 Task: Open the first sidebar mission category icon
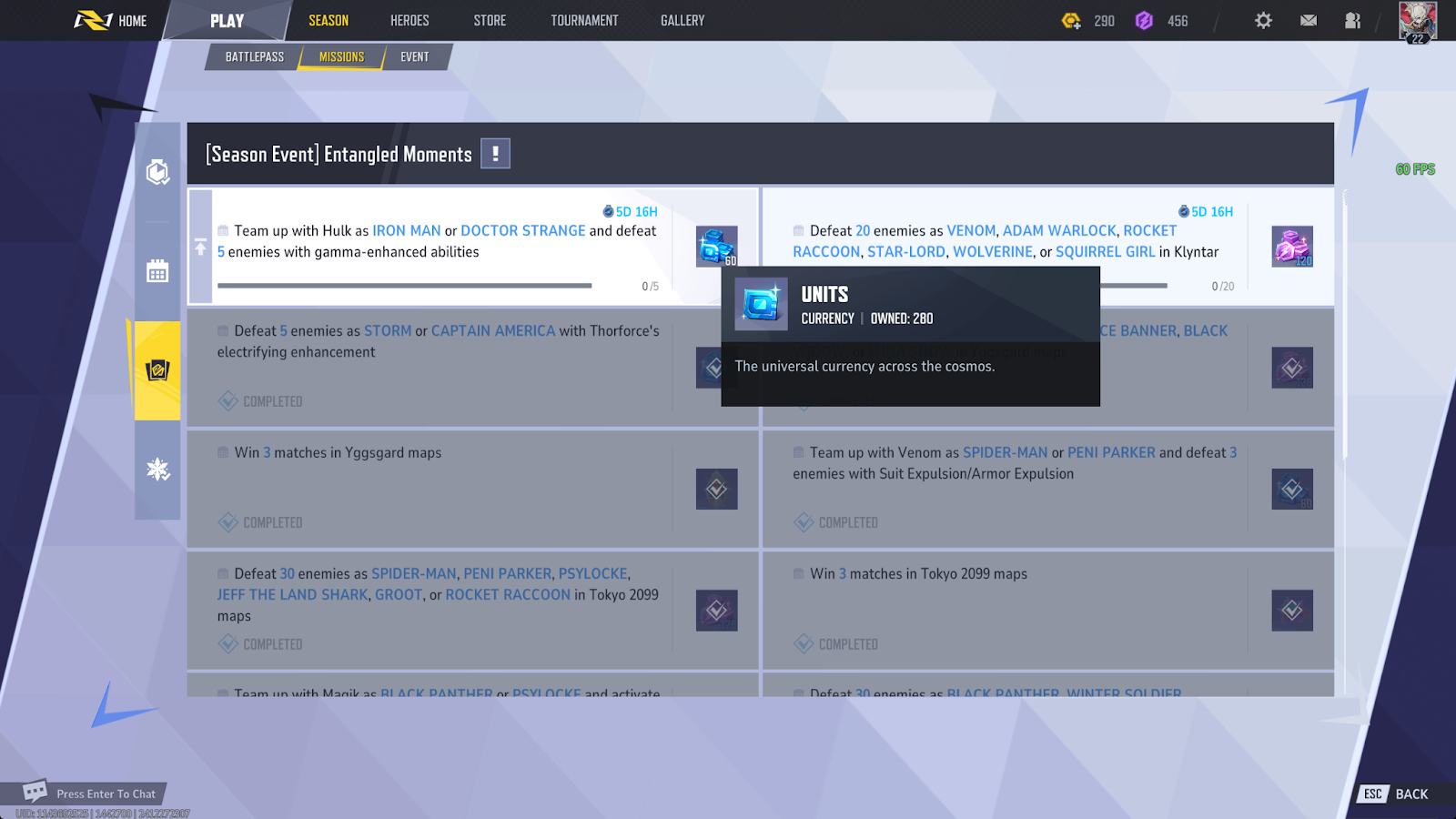point(157,172)
